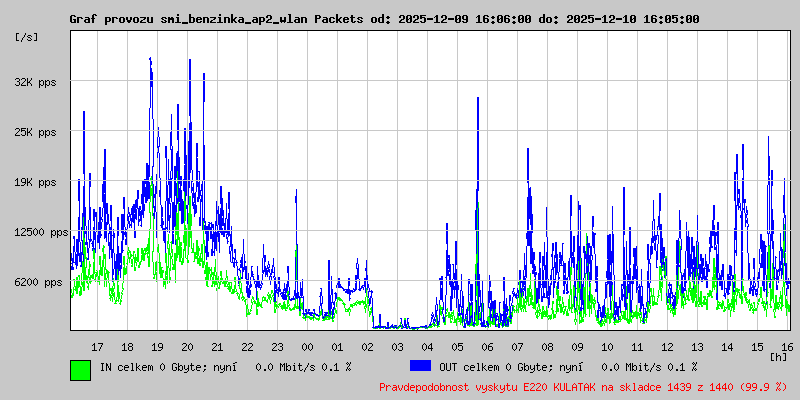This screenshot has height=400, width=800.
Task: Click the '19K pps' y-axis label
Action: point(36,183)
